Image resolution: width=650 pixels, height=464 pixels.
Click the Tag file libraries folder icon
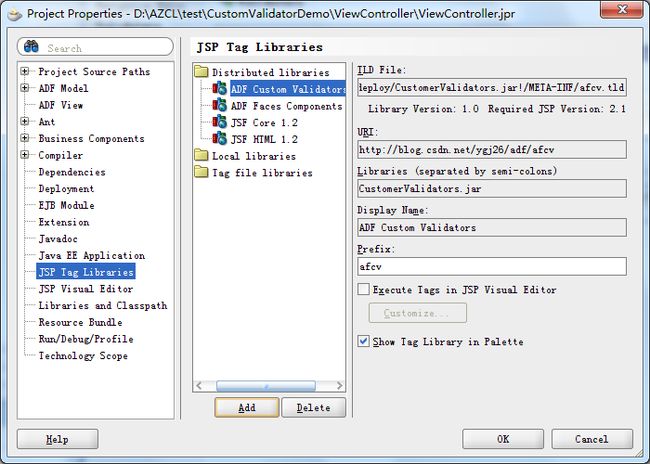click(201, 172)
